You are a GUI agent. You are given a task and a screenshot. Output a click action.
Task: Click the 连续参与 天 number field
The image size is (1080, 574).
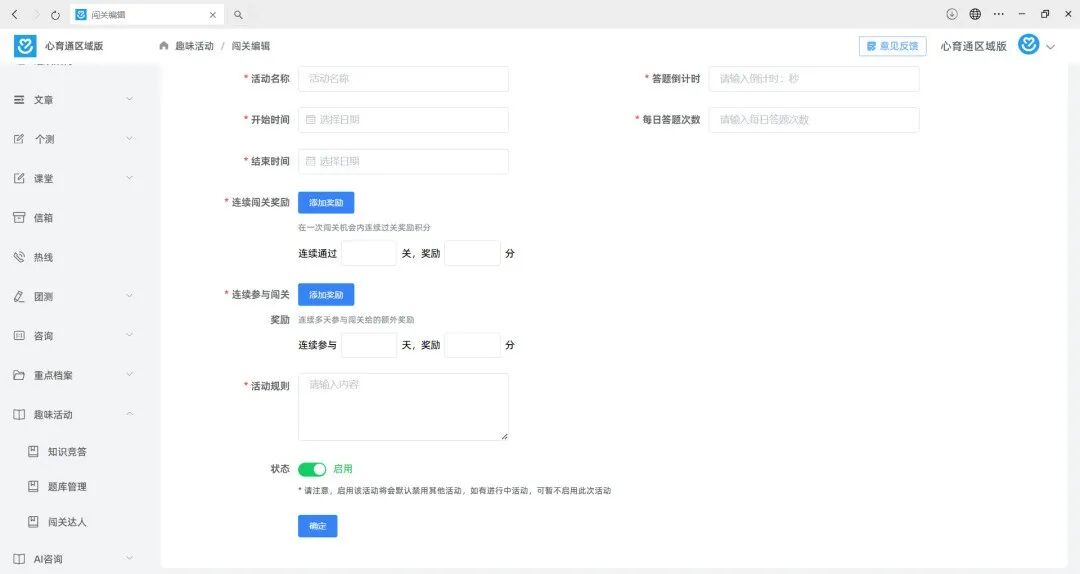pyautogui.click(x=369, y=345)
